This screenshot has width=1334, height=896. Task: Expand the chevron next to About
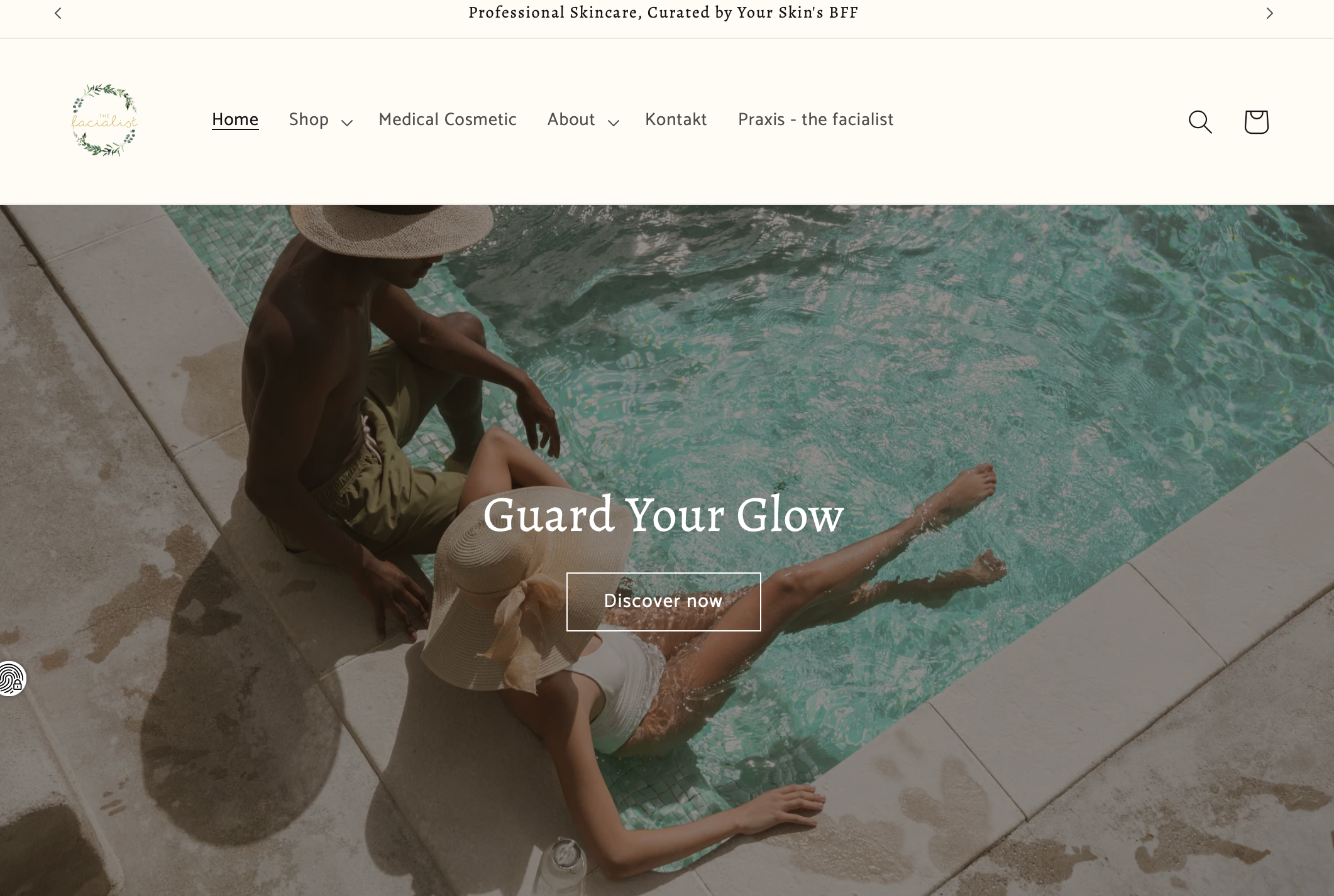click(x=614, y=123)
